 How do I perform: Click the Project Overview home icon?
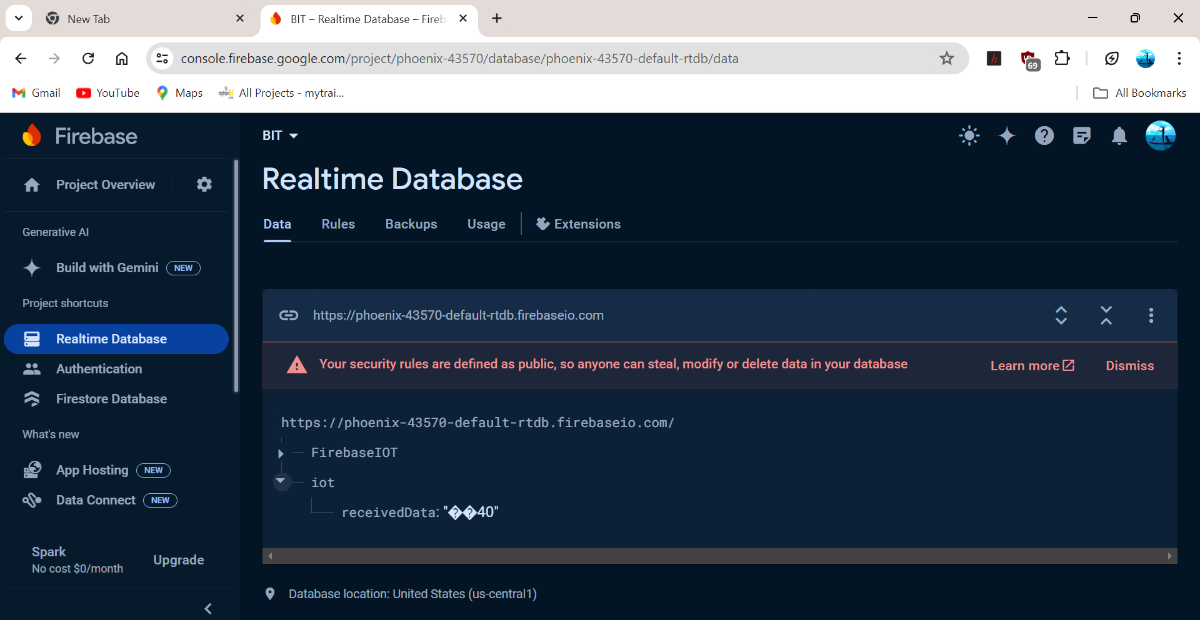tap(32, 185)
